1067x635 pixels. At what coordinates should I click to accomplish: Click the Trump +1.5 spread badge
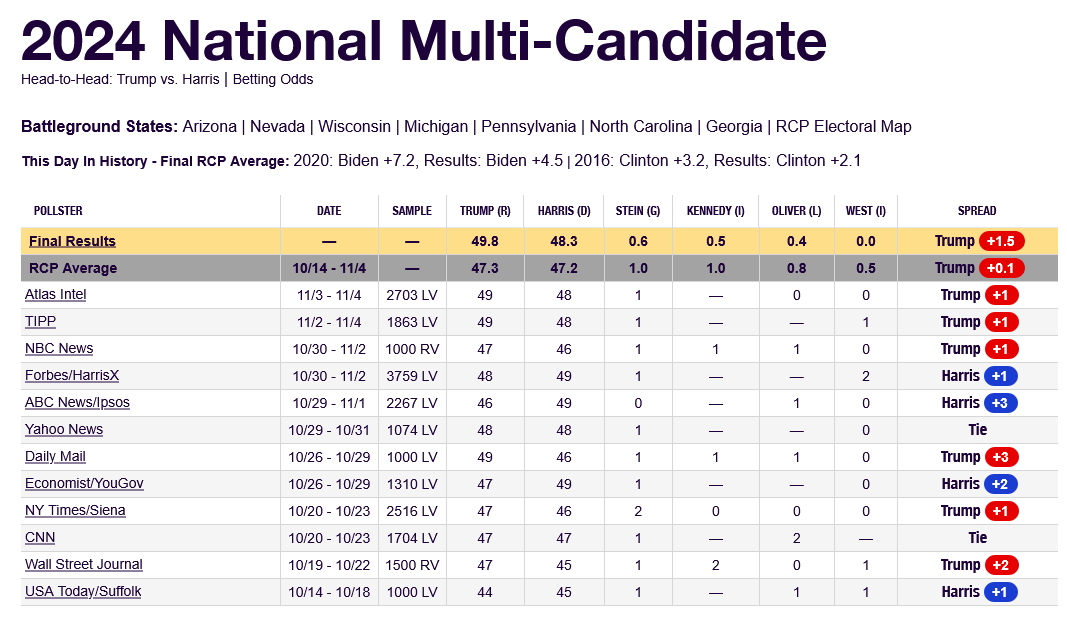point(1001,241)
